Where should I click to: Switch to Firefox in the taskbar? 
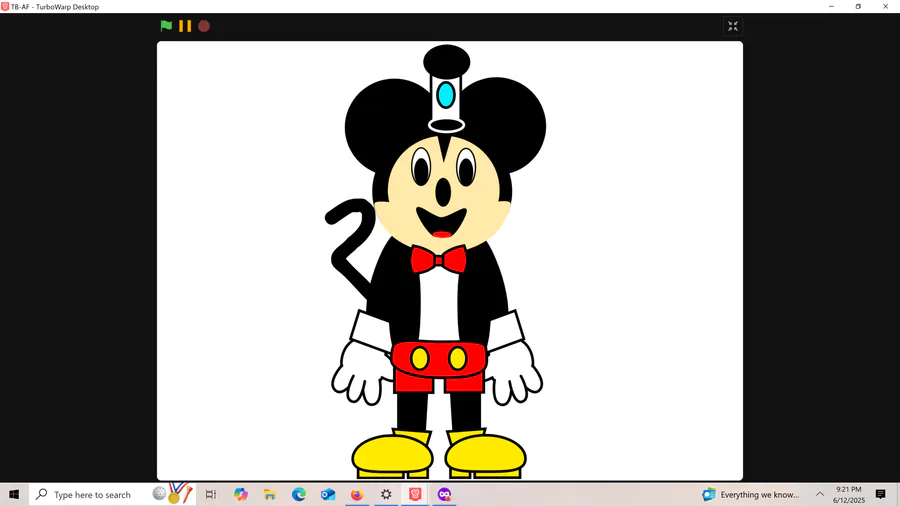point(357,494)
